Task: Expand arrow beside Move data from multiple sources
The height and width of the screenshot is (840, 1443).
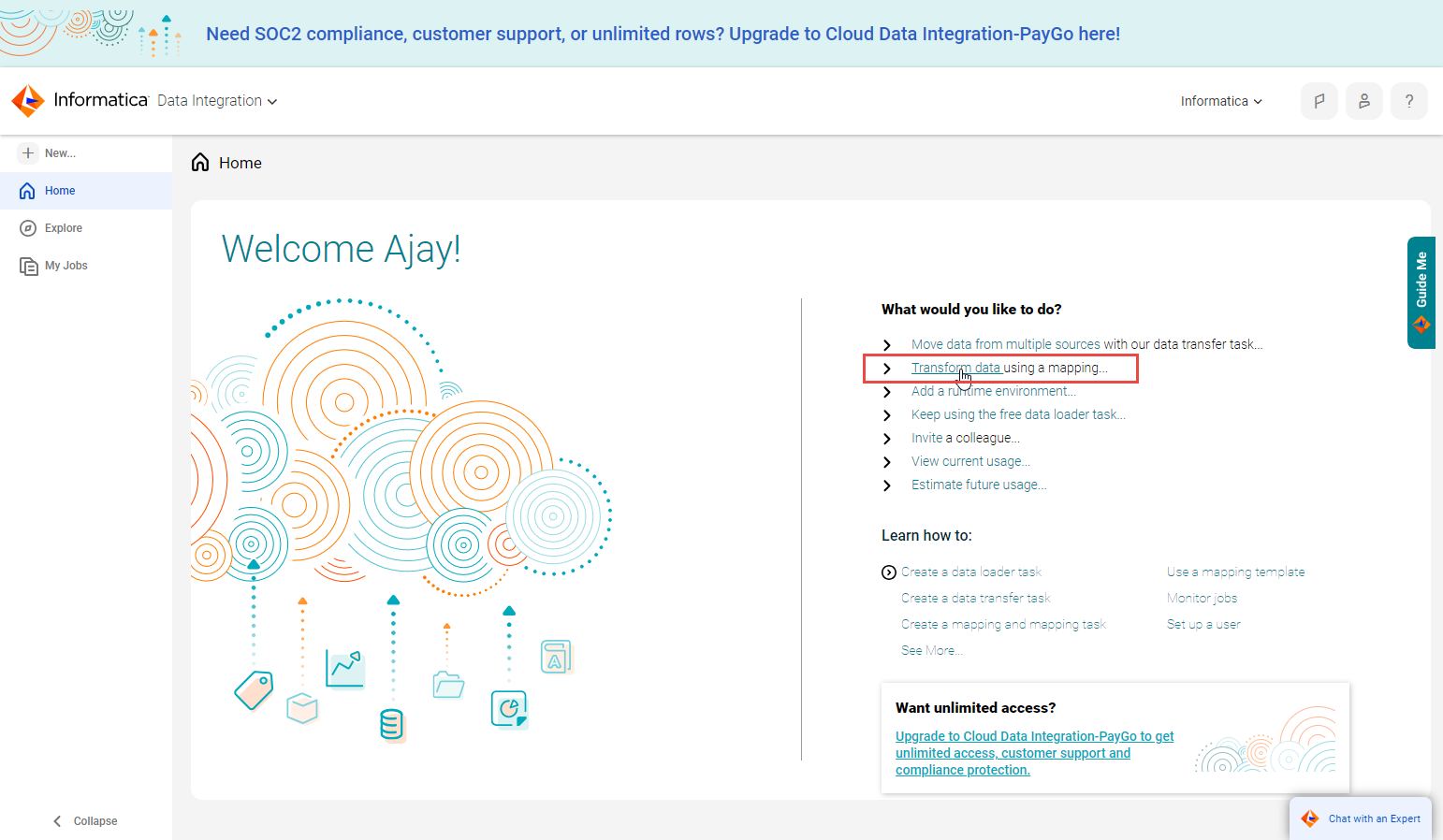Action: click(887, 345)
